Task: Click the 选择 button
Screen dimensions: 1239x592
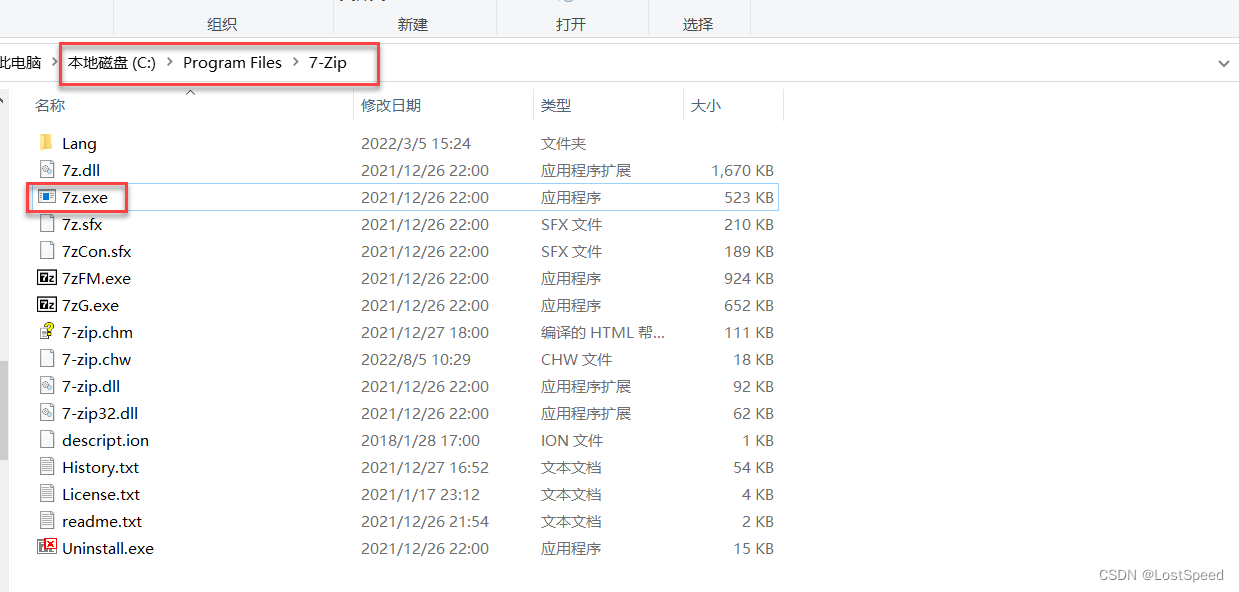Action: pos(697,24)
